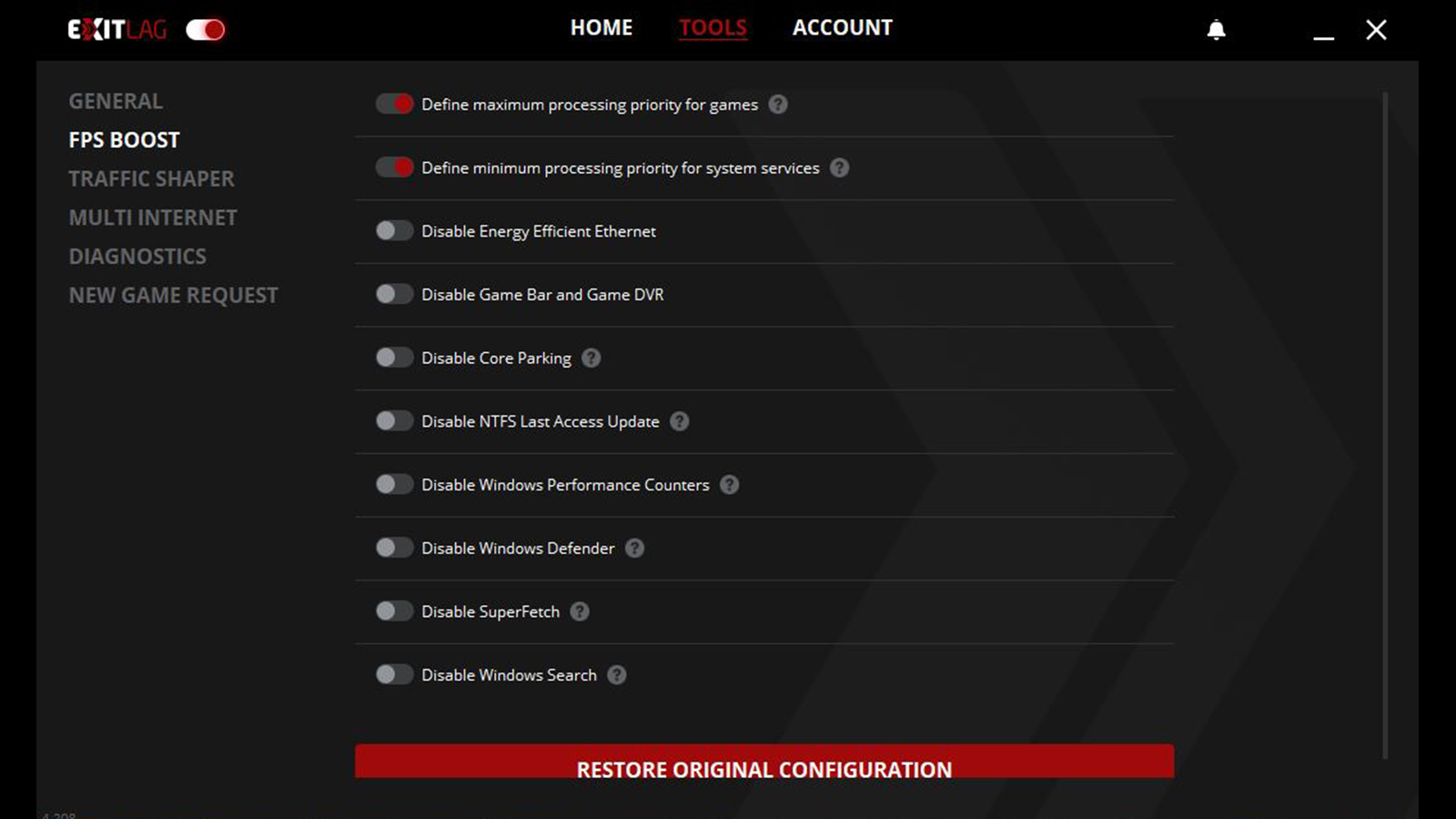Screen dimensions: 1456x819
Task: Select TRAFFIC SHAPER in the sidebar
Action: [x=151, y=179]
